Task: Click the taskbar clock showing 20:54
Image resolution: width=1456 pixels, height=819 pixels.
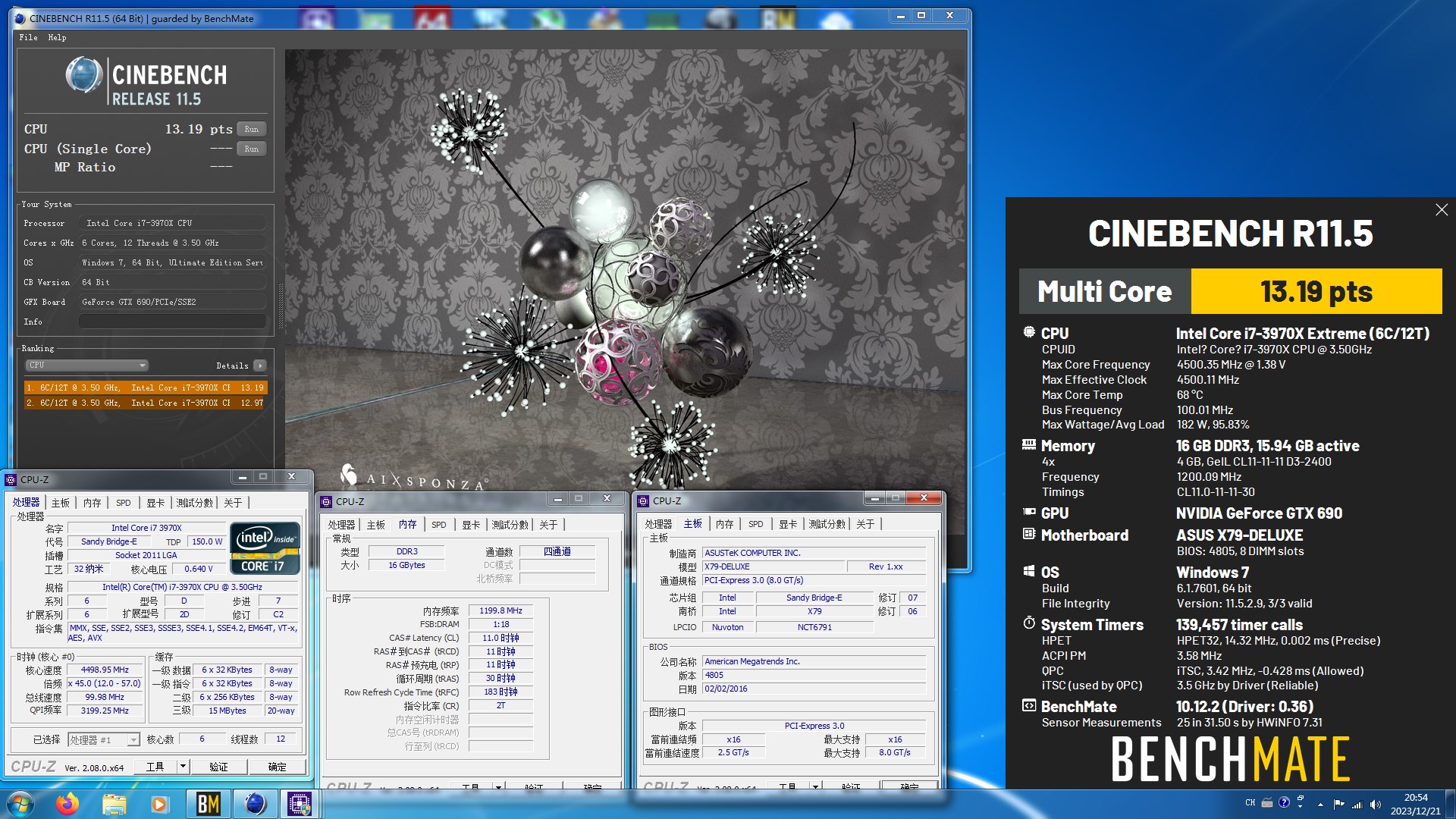Action: point(1415,804)
